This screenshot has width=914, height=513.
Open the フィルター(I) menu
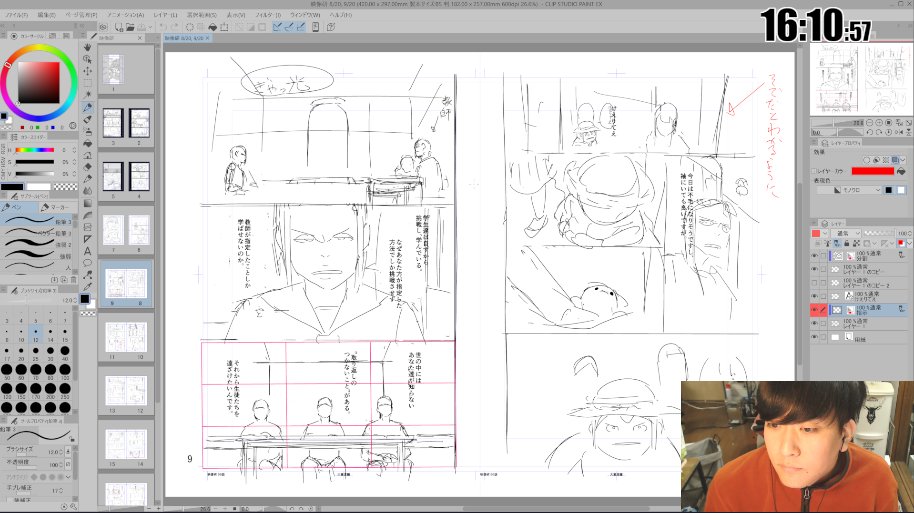(x=268, y=15)
